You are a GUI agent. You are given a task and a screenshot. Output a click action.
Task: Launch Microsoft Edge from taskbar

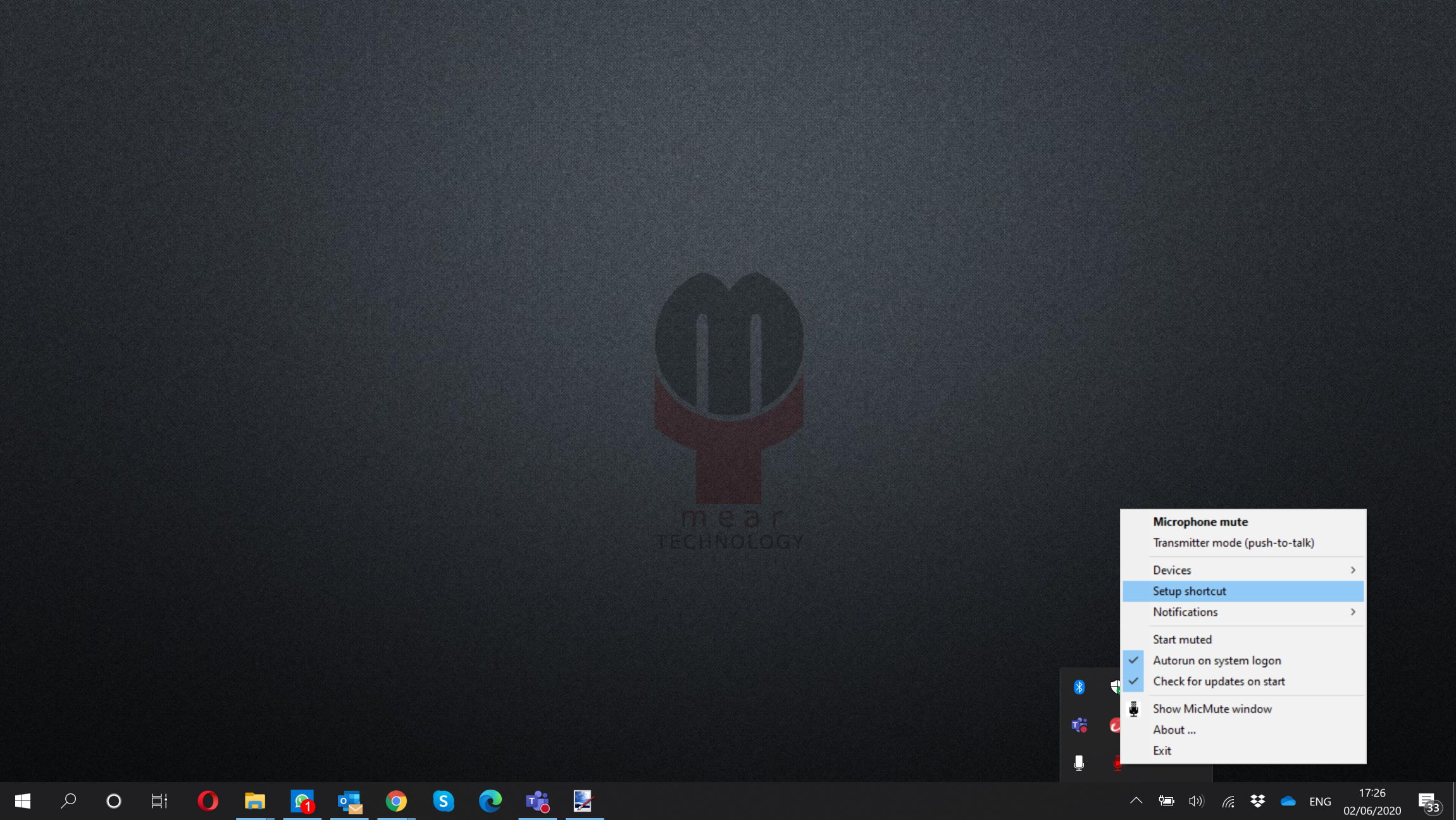point(490,801)
